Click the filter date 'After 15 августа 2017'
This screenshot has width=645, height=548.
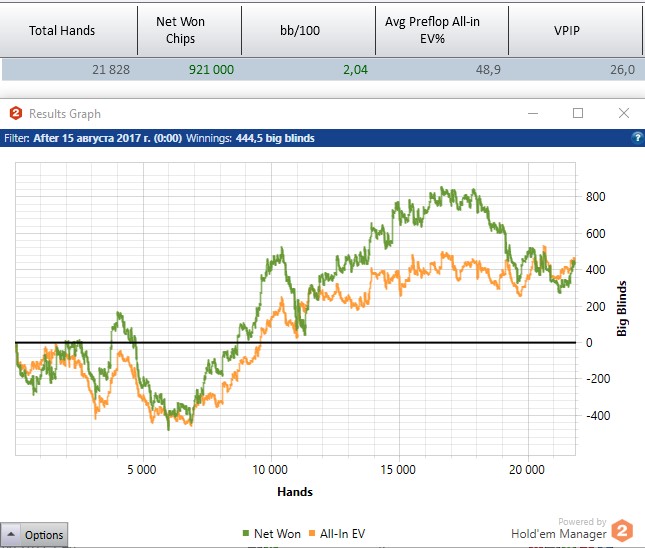107,138
